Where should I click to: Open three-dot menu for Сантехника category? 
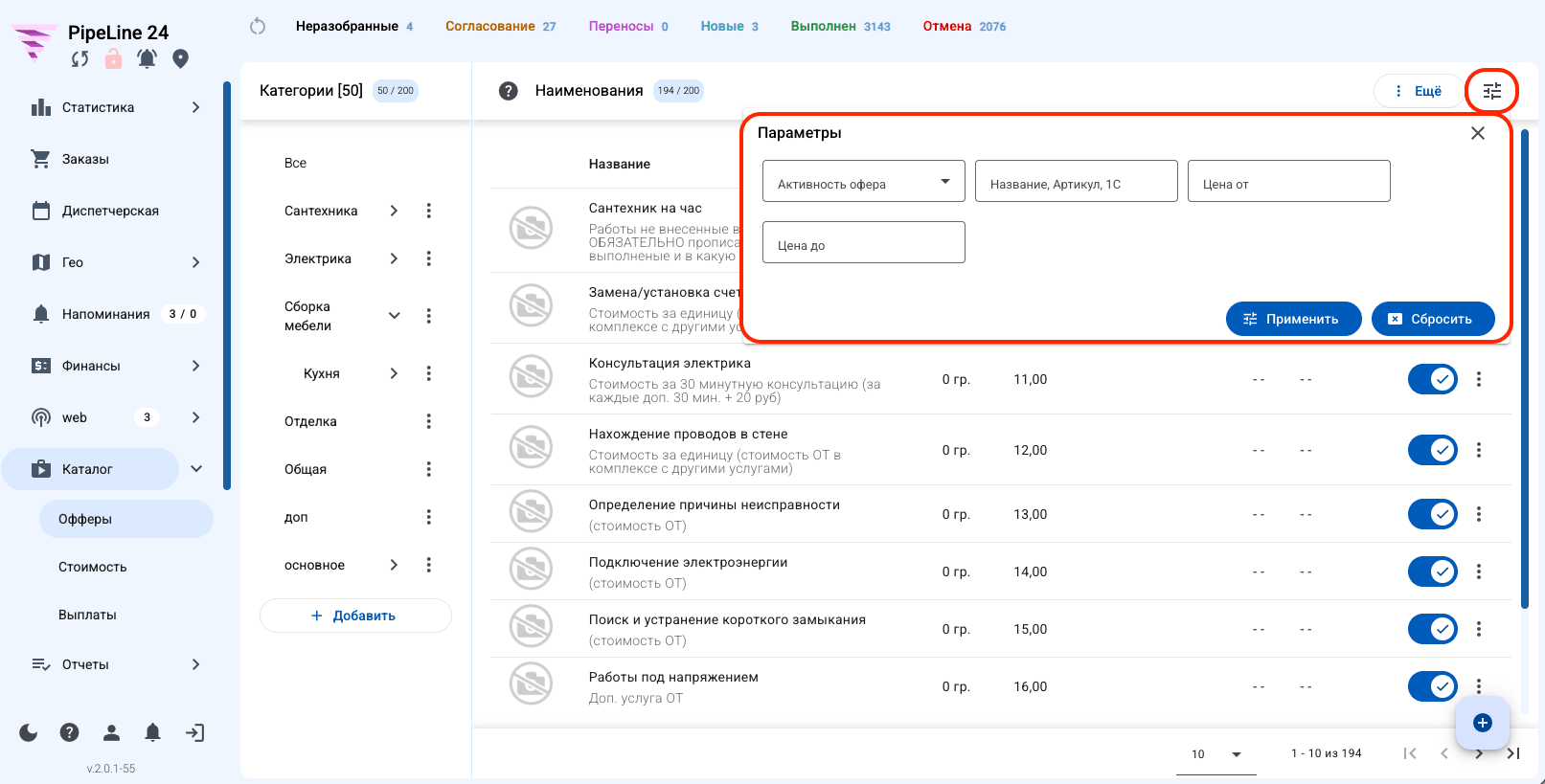click(x=428, y=211)
